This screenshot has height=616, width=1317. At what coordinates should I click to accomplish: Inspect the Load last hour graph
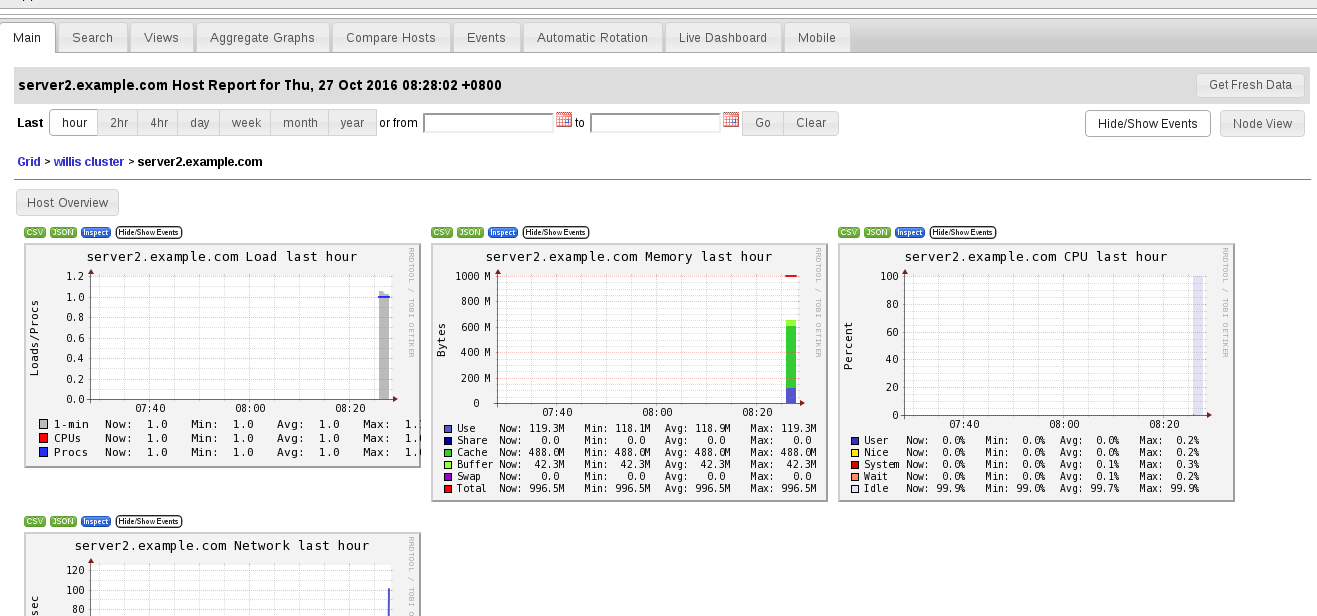pos(96,232)
